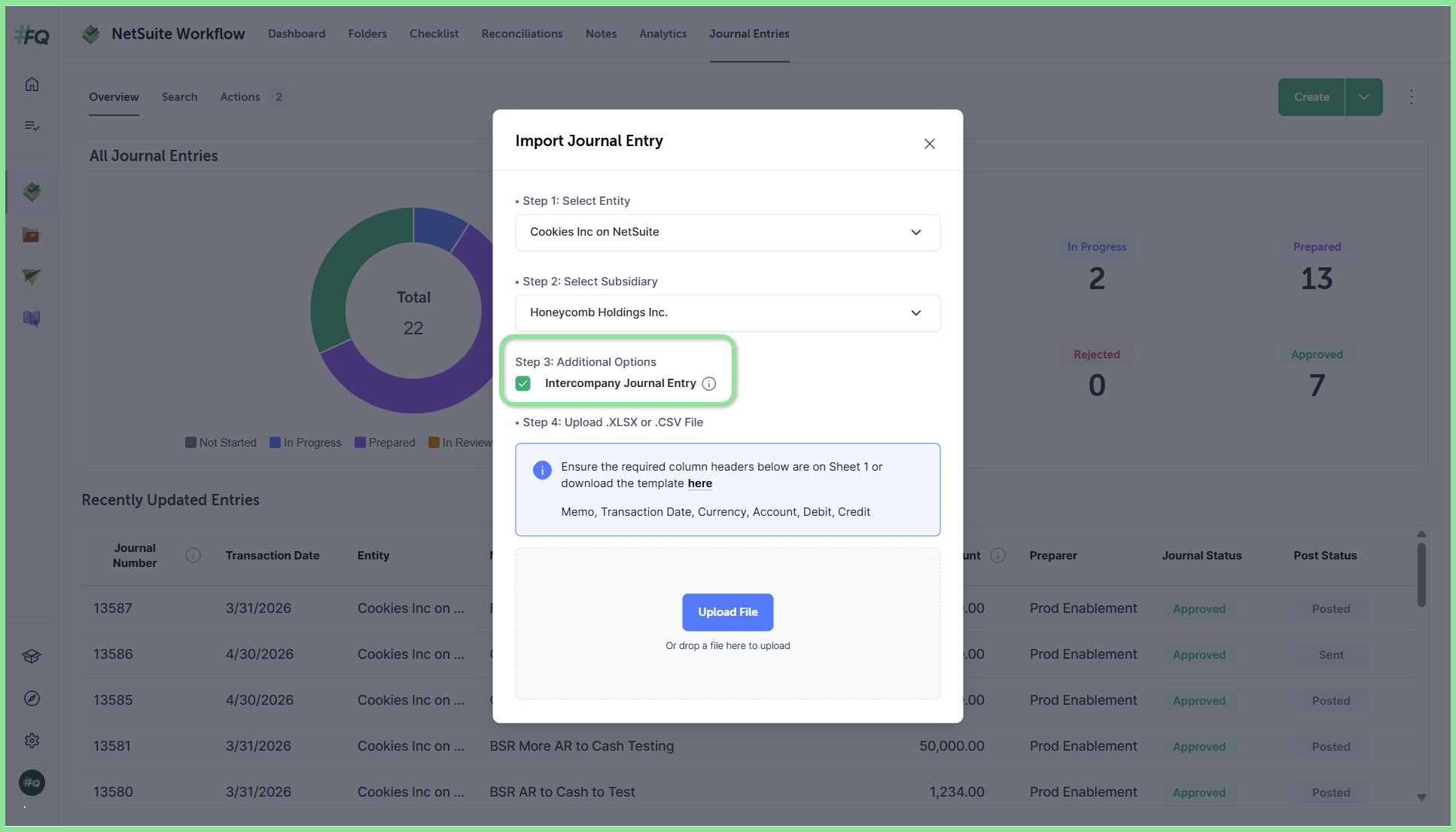Image resolution: width=1456 pixels, height=832 pixels.
Task: Click the In Progress legend swatch
Action: pyautogui.click(x=276, y=443)
